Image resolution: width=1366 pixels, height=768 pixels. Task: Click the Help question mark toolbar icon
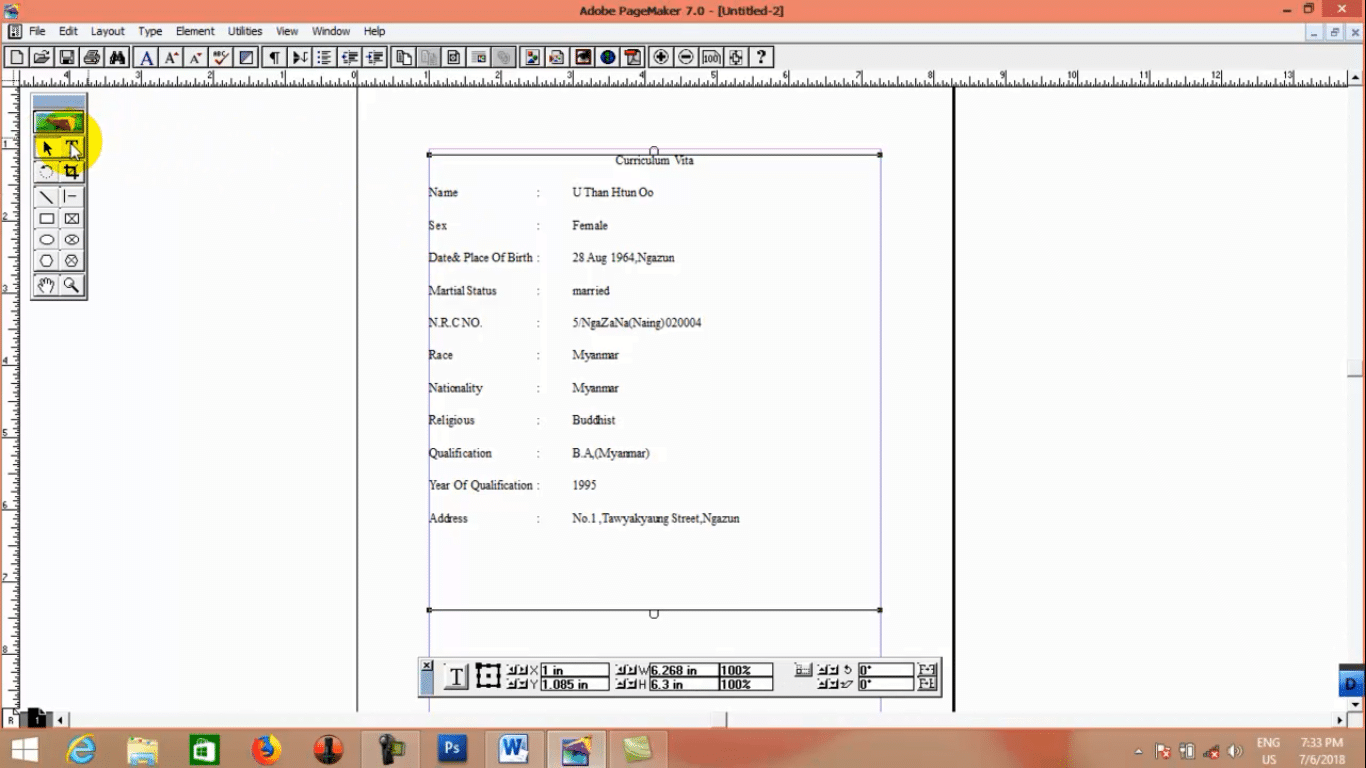tap(761, 57)
